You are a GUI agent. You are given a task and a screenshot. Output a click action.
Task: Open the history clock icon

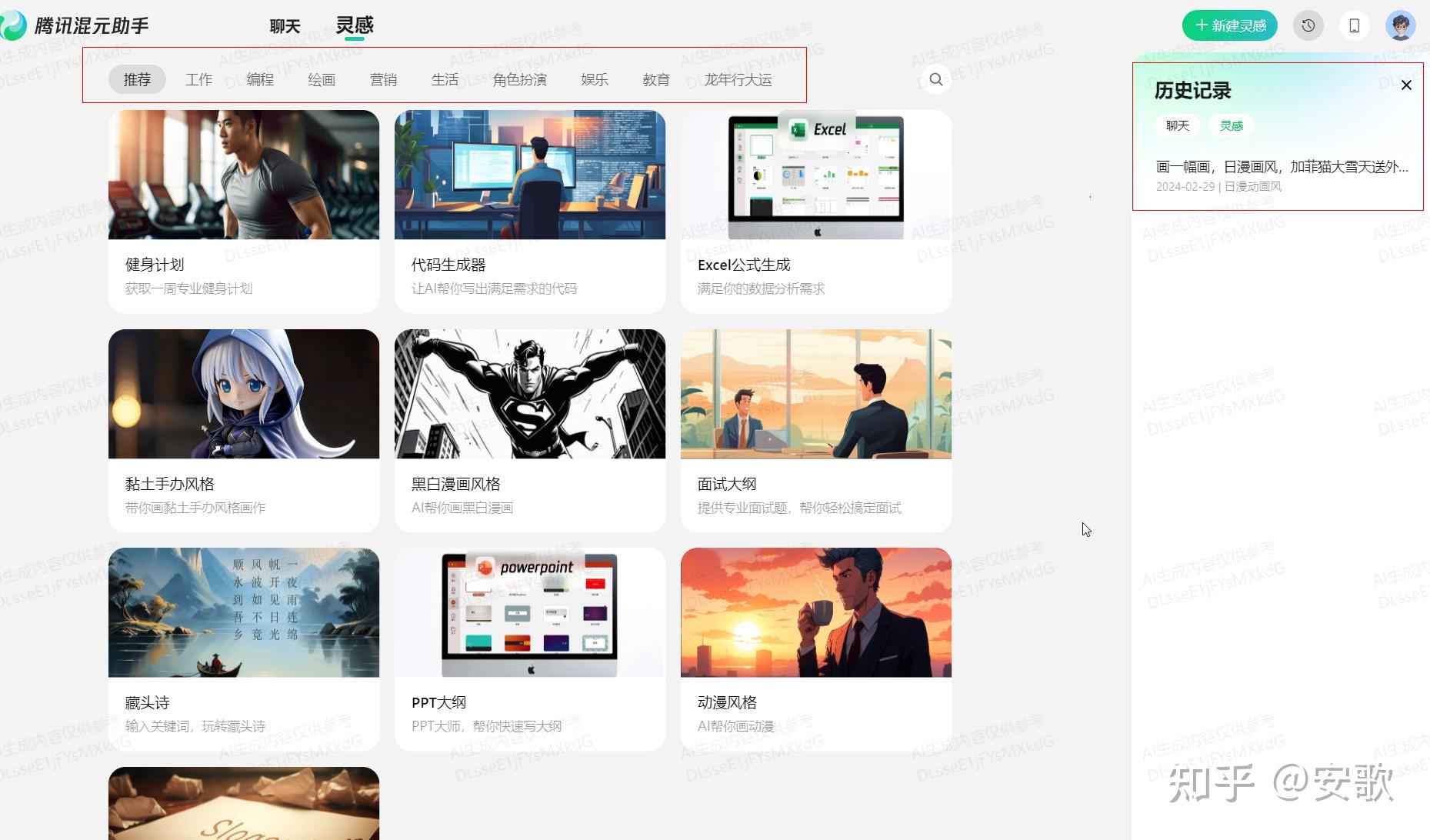1308,26
